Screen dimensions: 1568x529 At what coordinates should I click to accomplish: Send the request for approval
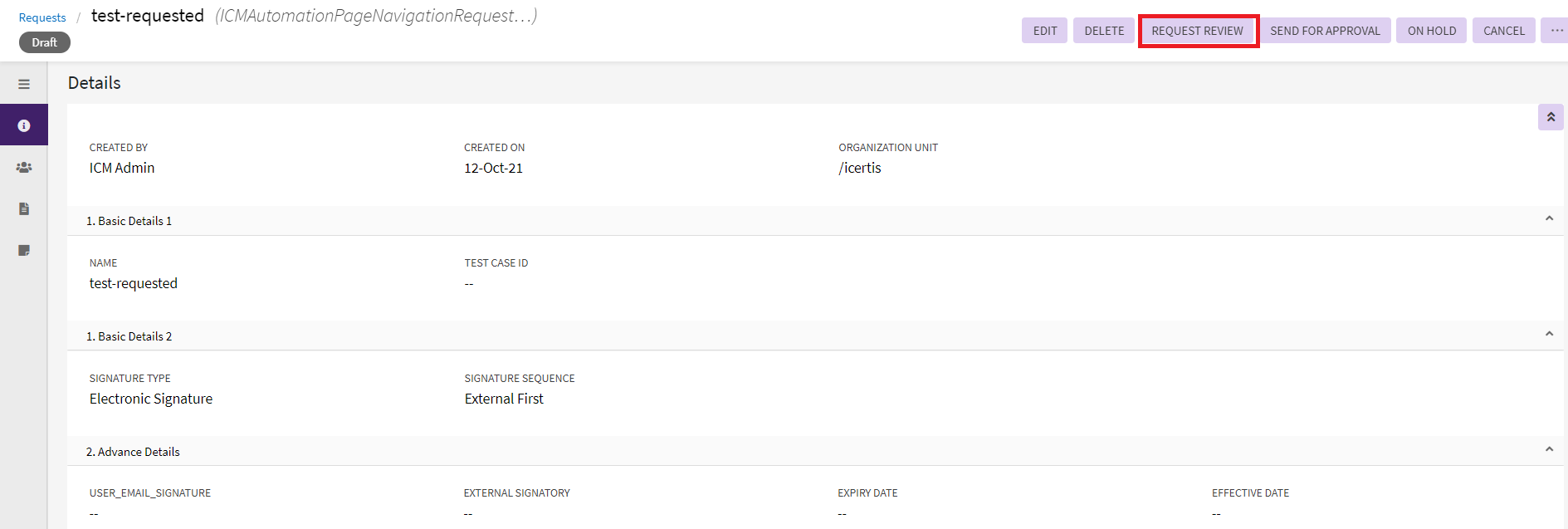(x=1325, y=31)
